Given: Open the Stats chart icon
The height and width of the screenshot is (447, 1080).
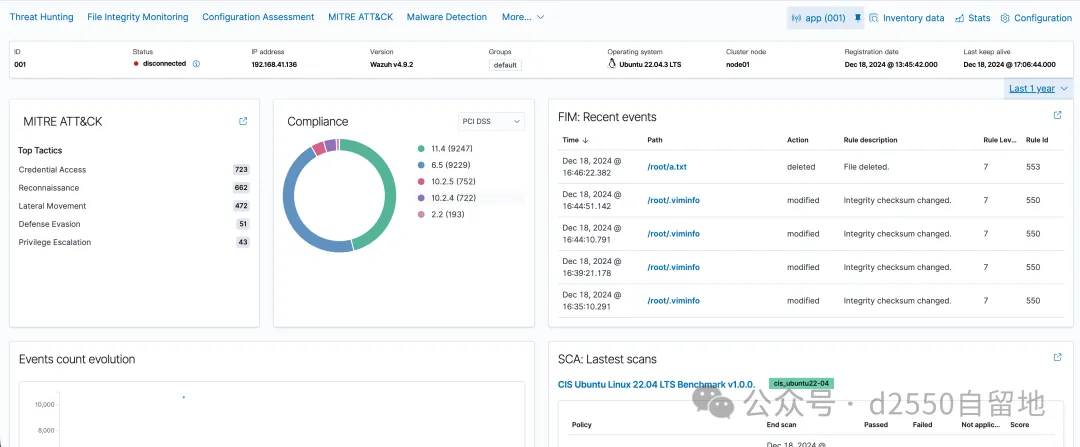Looking at the screenshot, I should [960, 18].
